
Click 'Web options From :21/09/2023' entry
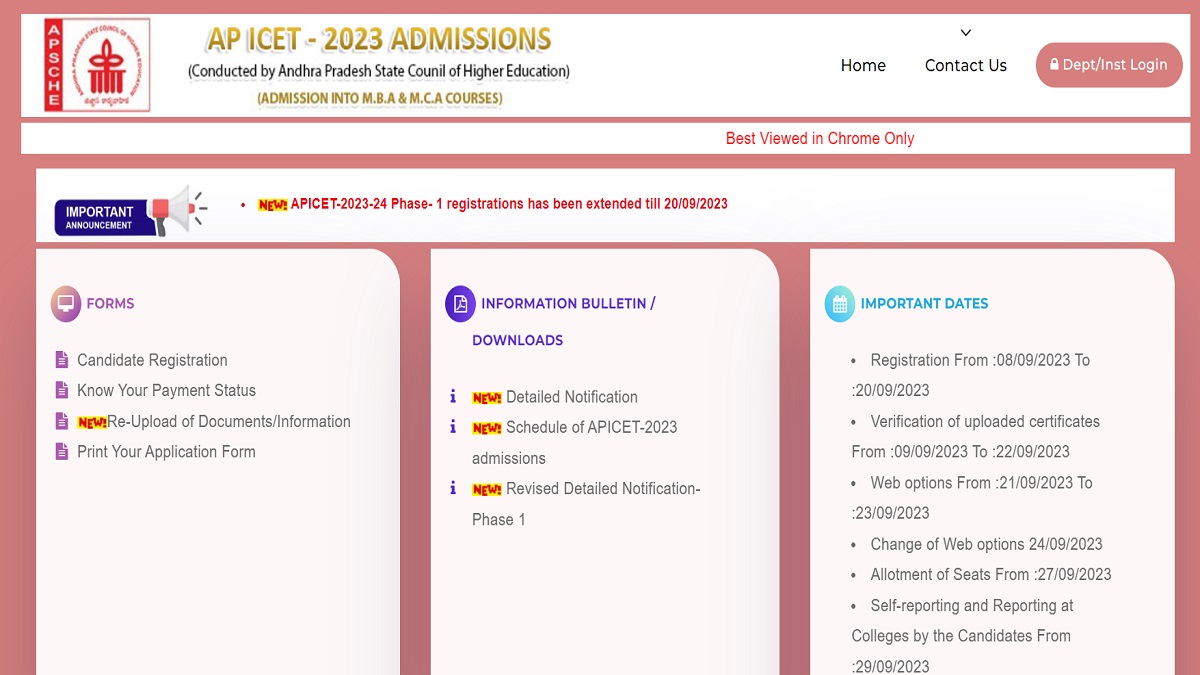pyautogui.click(x=972, y=498)
